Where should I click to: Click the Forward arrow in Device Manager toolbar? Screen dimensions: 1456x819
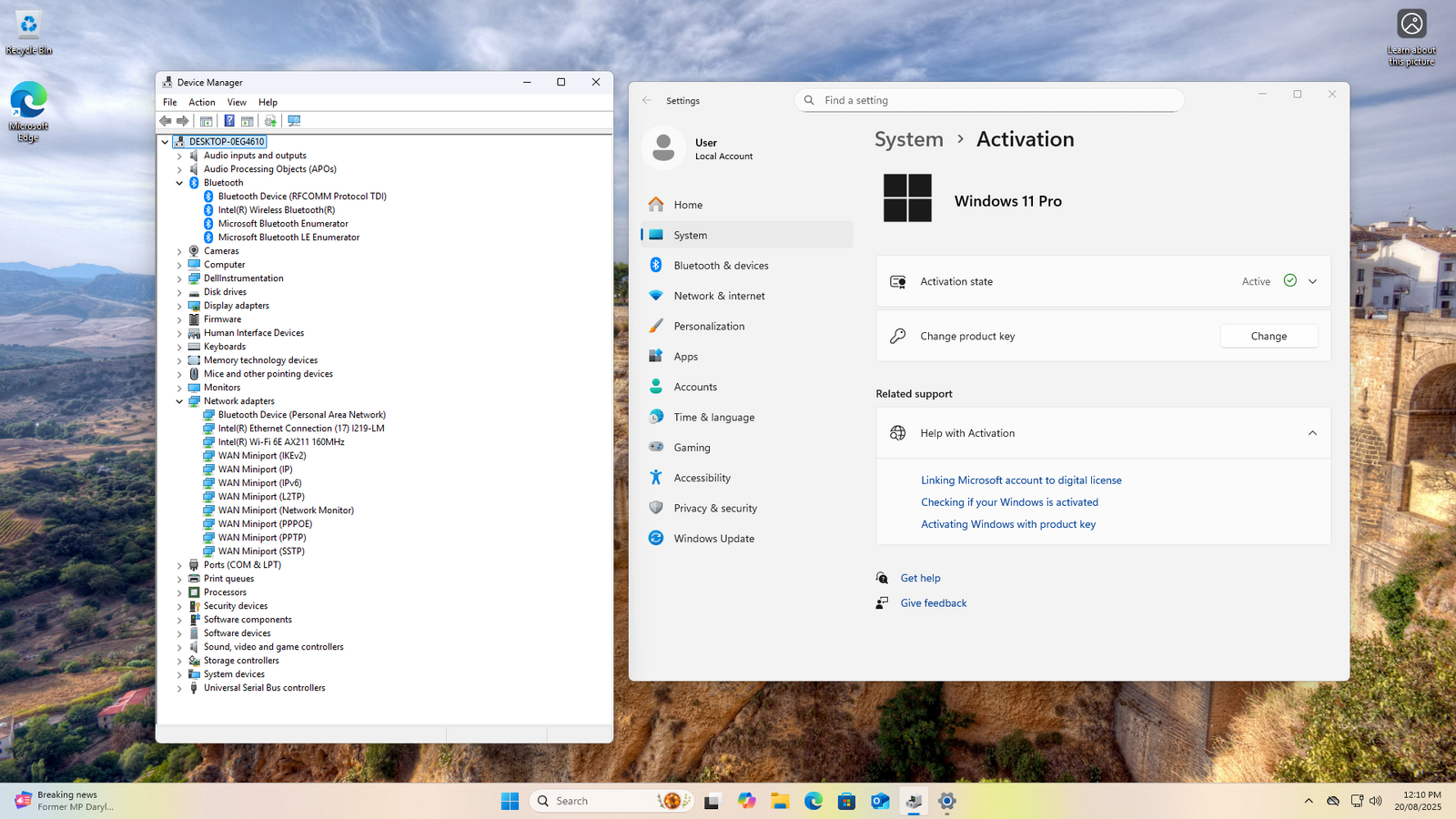183,121
